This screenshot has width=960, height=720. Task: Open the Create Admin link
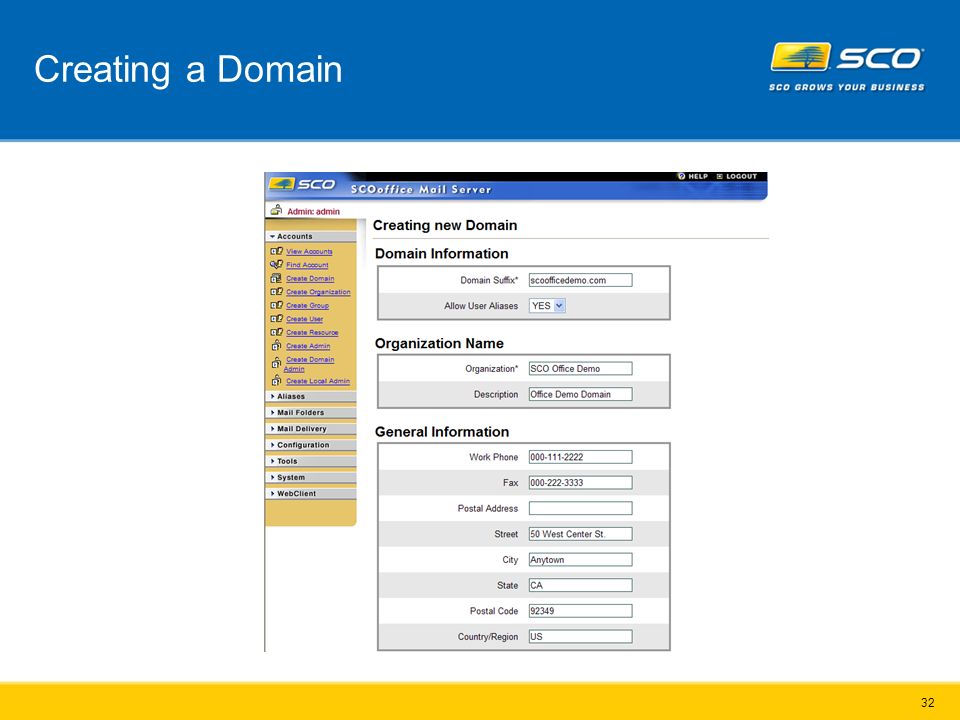click(308, 346)
